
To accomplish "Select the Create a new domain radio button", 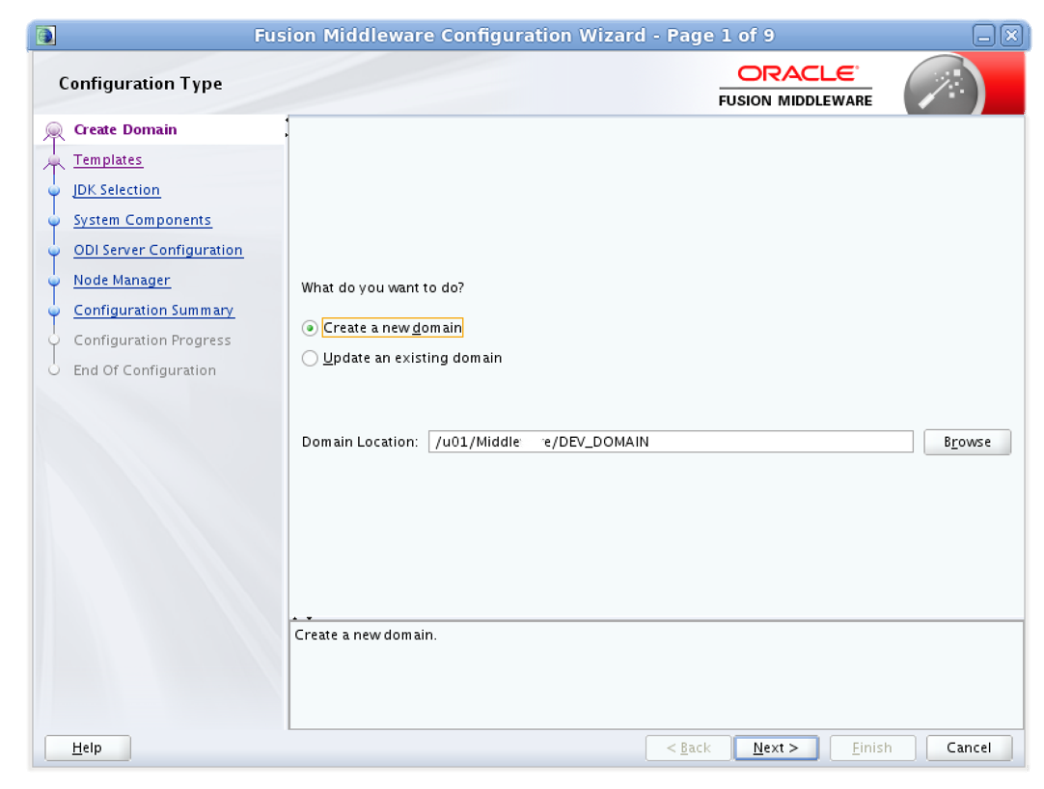I will tap(310, 328).
